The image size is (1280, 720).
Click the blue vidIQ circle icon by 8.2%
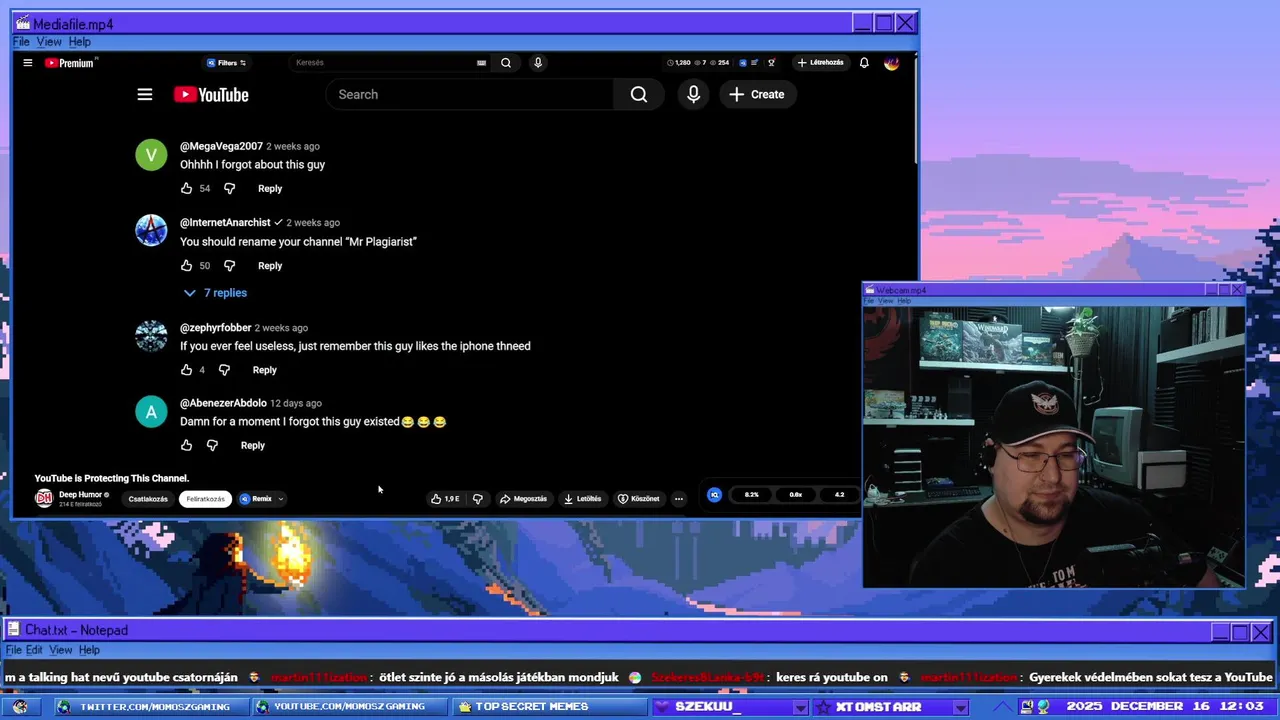click(714, 494)
